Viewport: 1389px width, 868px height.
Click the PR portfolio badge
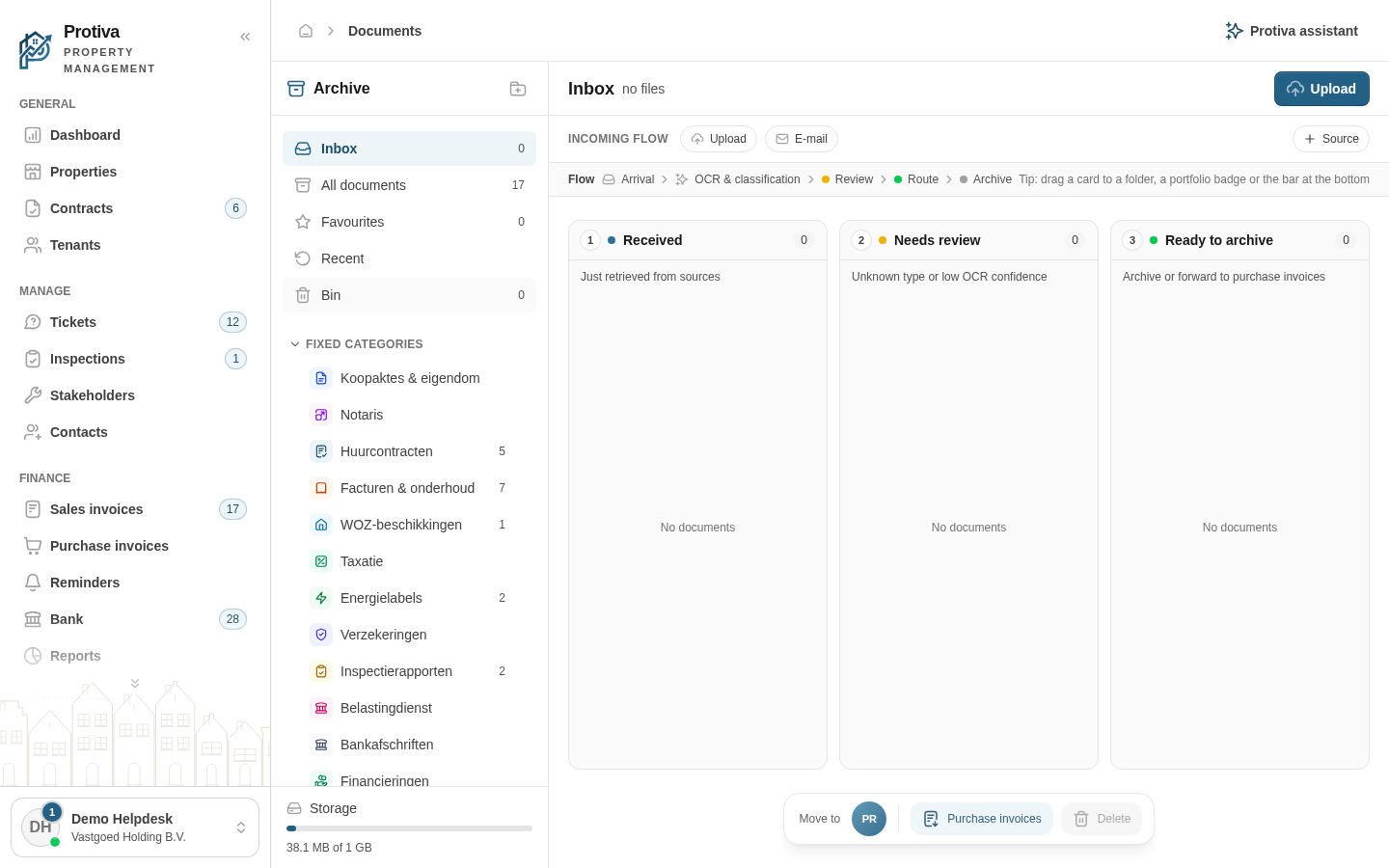869,819
